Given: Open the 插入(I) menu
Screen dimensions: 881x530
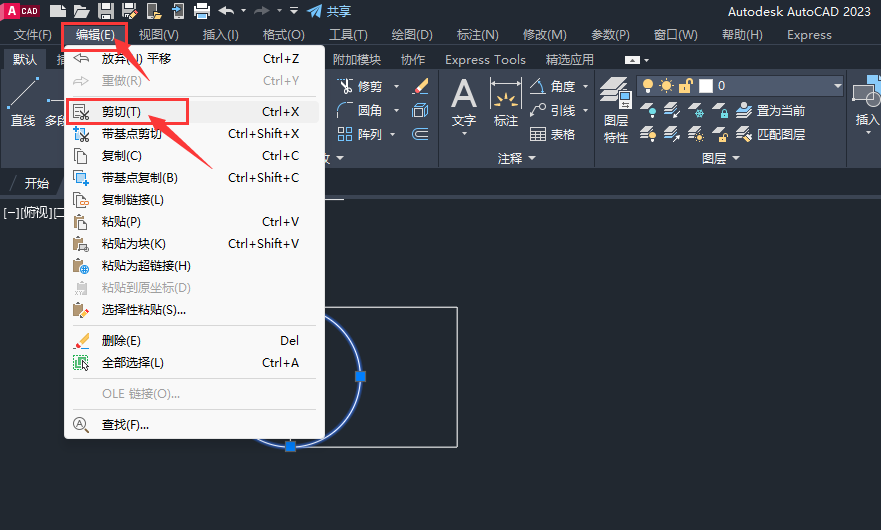Looking at the screenshot, I should 220,35.
